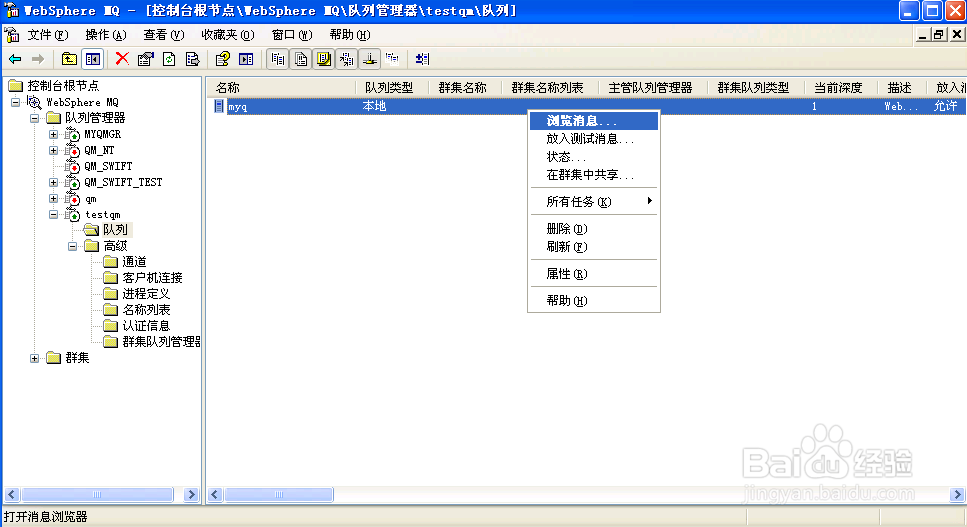Click the yellow base pin toolbar icon

369,59
